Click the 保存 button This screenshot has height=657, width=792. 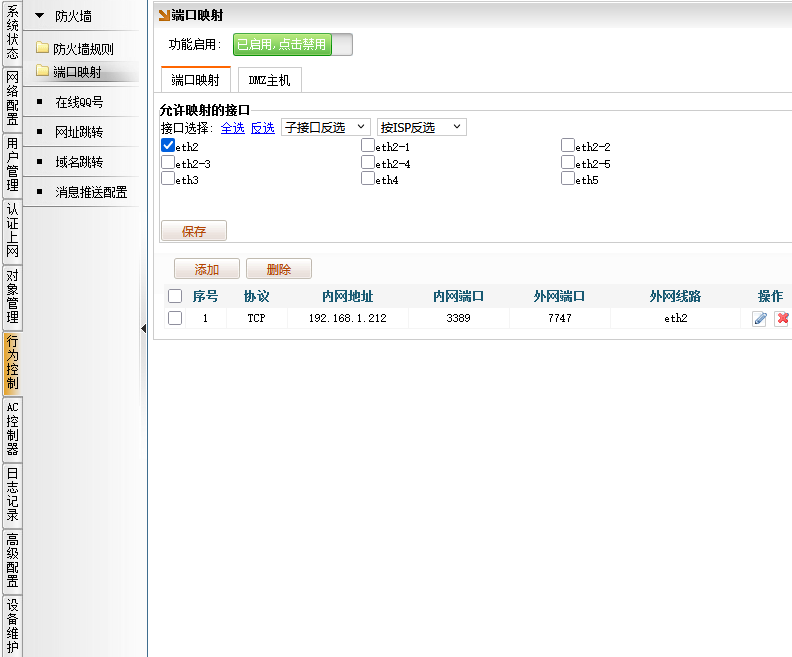click(x=194, y=231)
